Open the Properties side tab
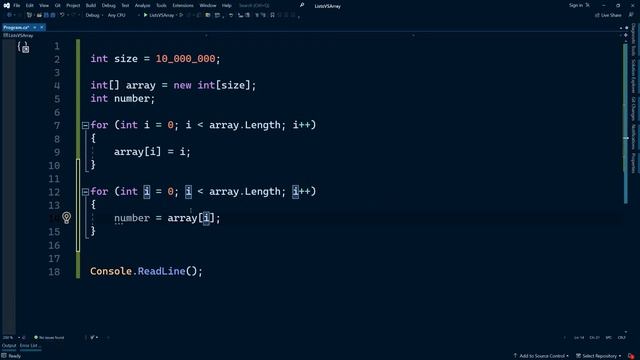 click(x=633, y=163)
